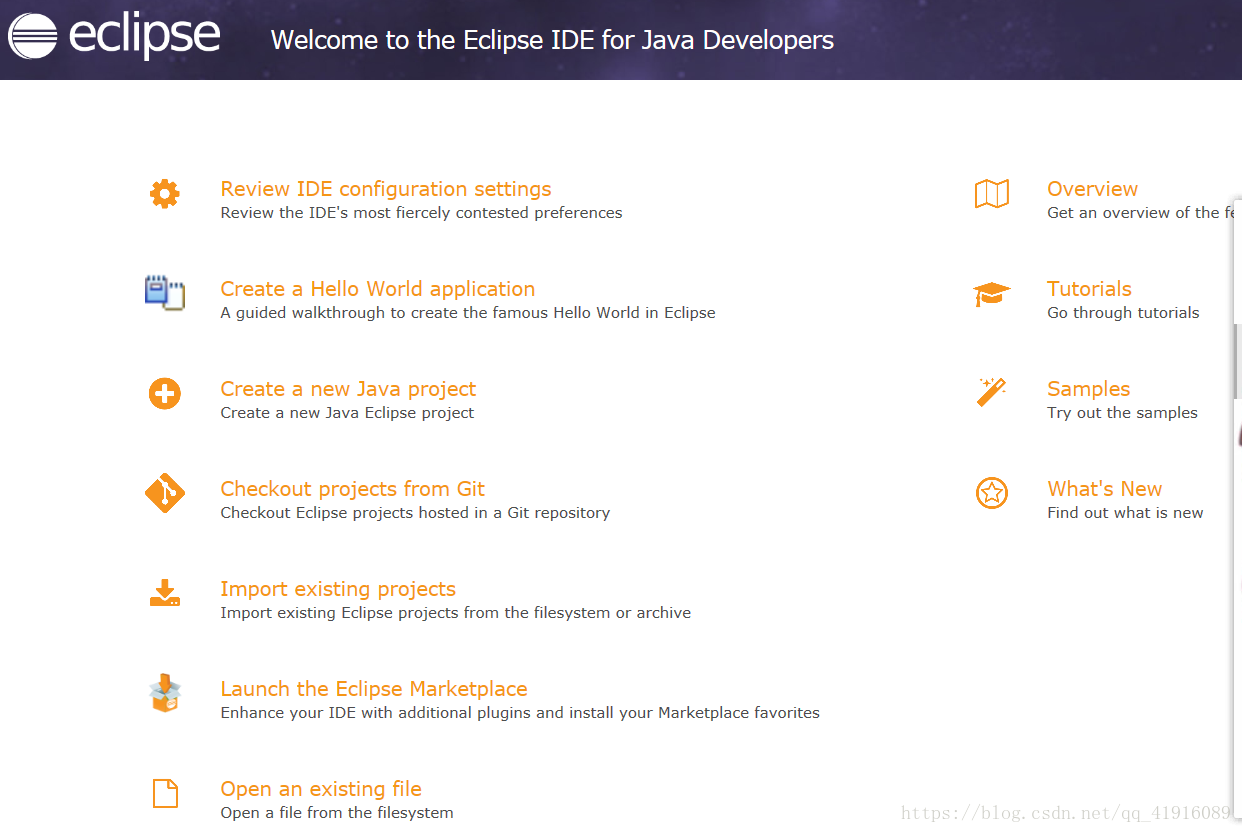Click 'Try out the samples' description

pos(1122,413)
